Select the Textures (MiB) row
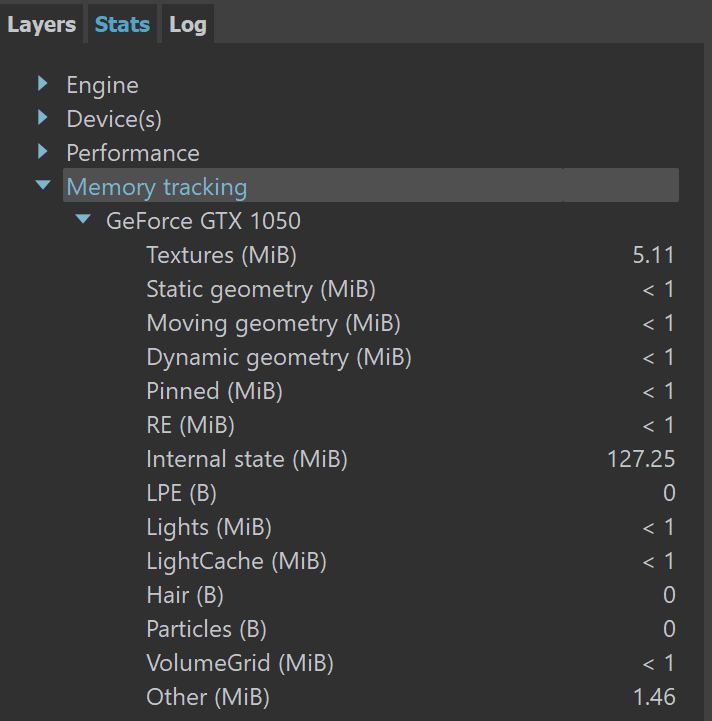712x721 pixels. [x=410, y=255]
